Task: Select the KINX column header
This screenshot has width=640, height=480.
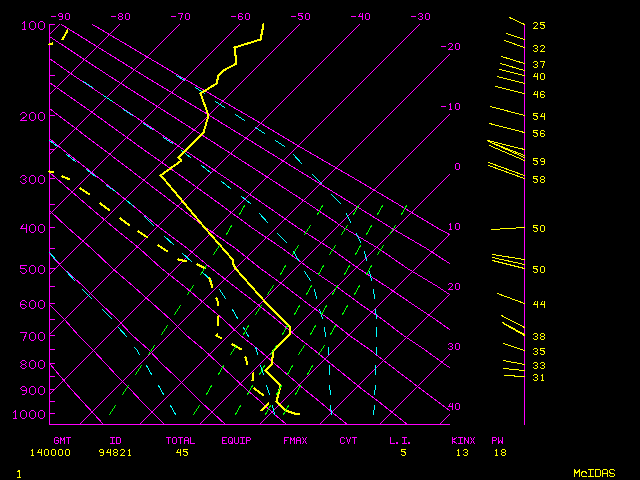Action: (463, 440)
